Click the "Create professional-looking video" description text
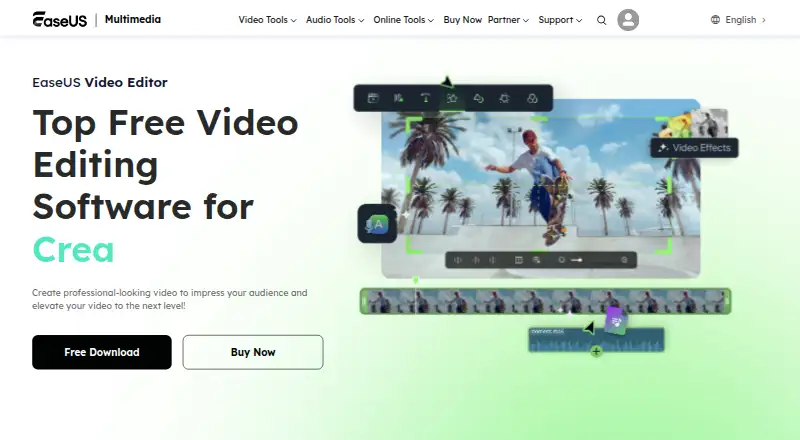 click(x=169, y=299)
